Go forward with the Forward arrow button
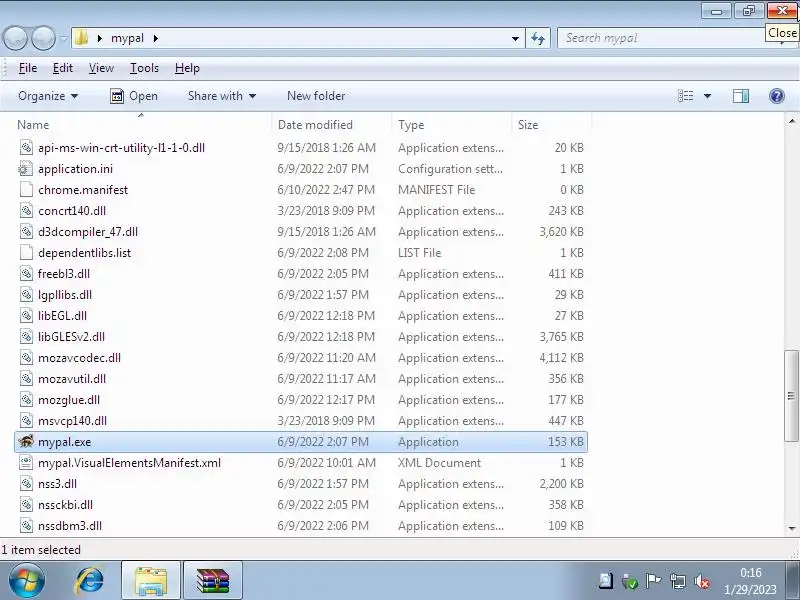Screen dimensions: 800x600 tap(43, 38)
